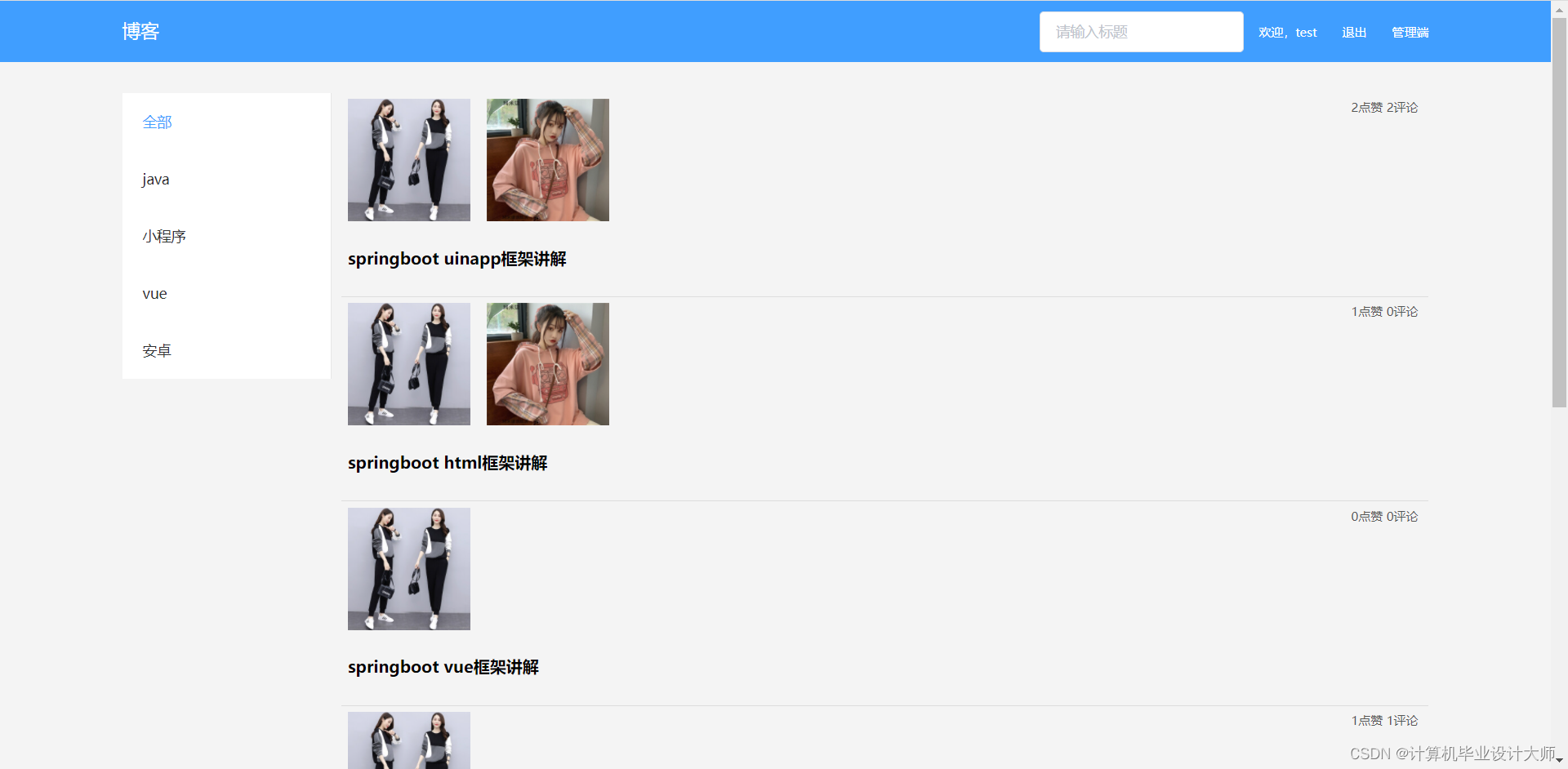Click pink hoodie thumbnail of the uinapp post
1568x769 pixels.
[x=548, y=160]
